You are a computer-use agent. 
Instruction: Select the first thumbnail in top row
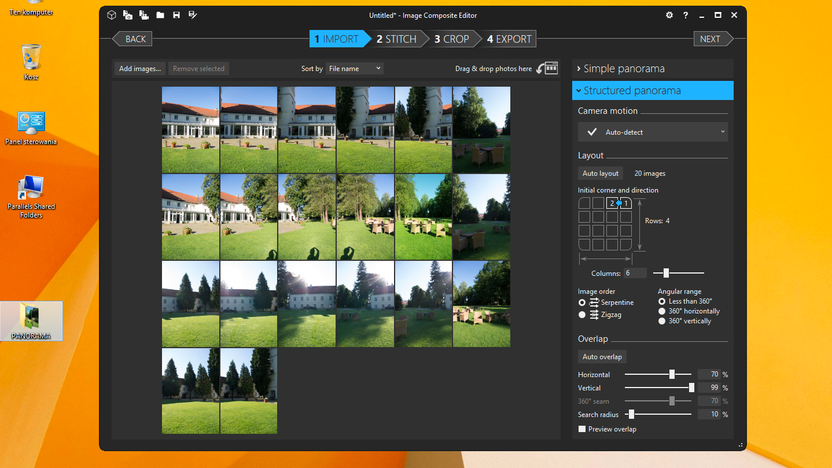click(x=190, y=130)
